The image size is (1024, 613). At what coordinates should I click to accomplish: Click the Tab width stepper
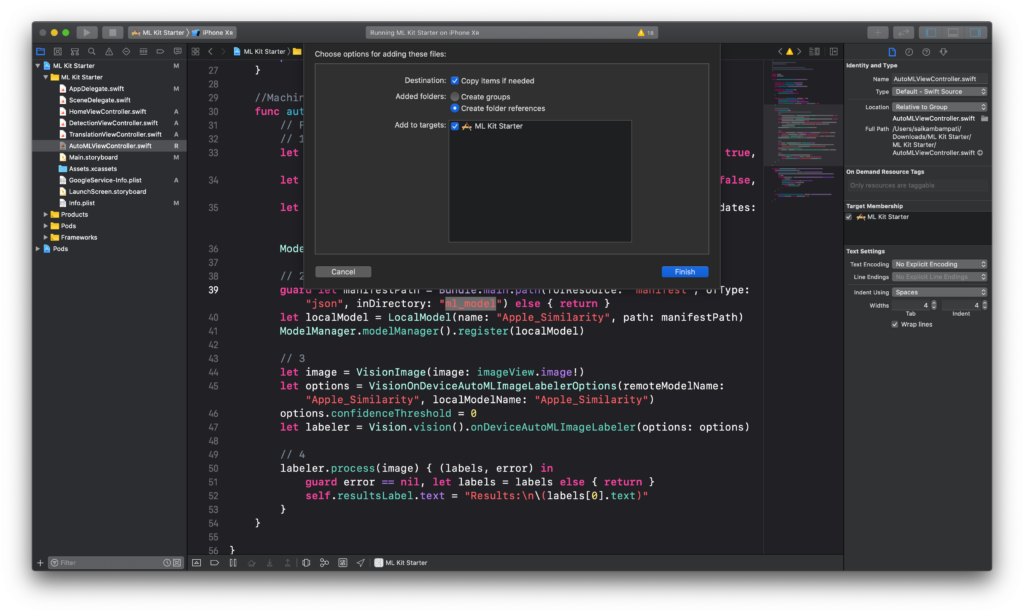click(x=934, y=306)
